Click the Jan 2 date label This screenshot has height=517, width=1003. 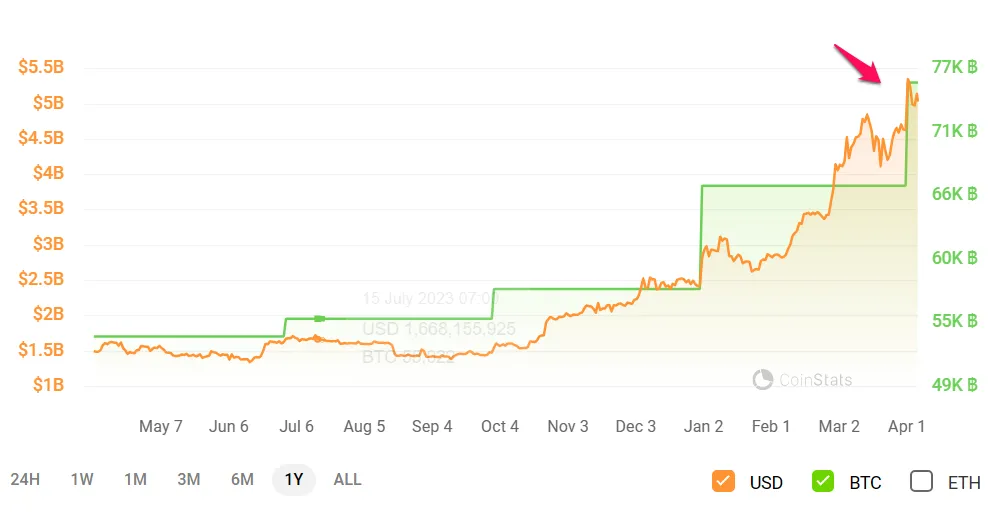[x=704, y=426]
